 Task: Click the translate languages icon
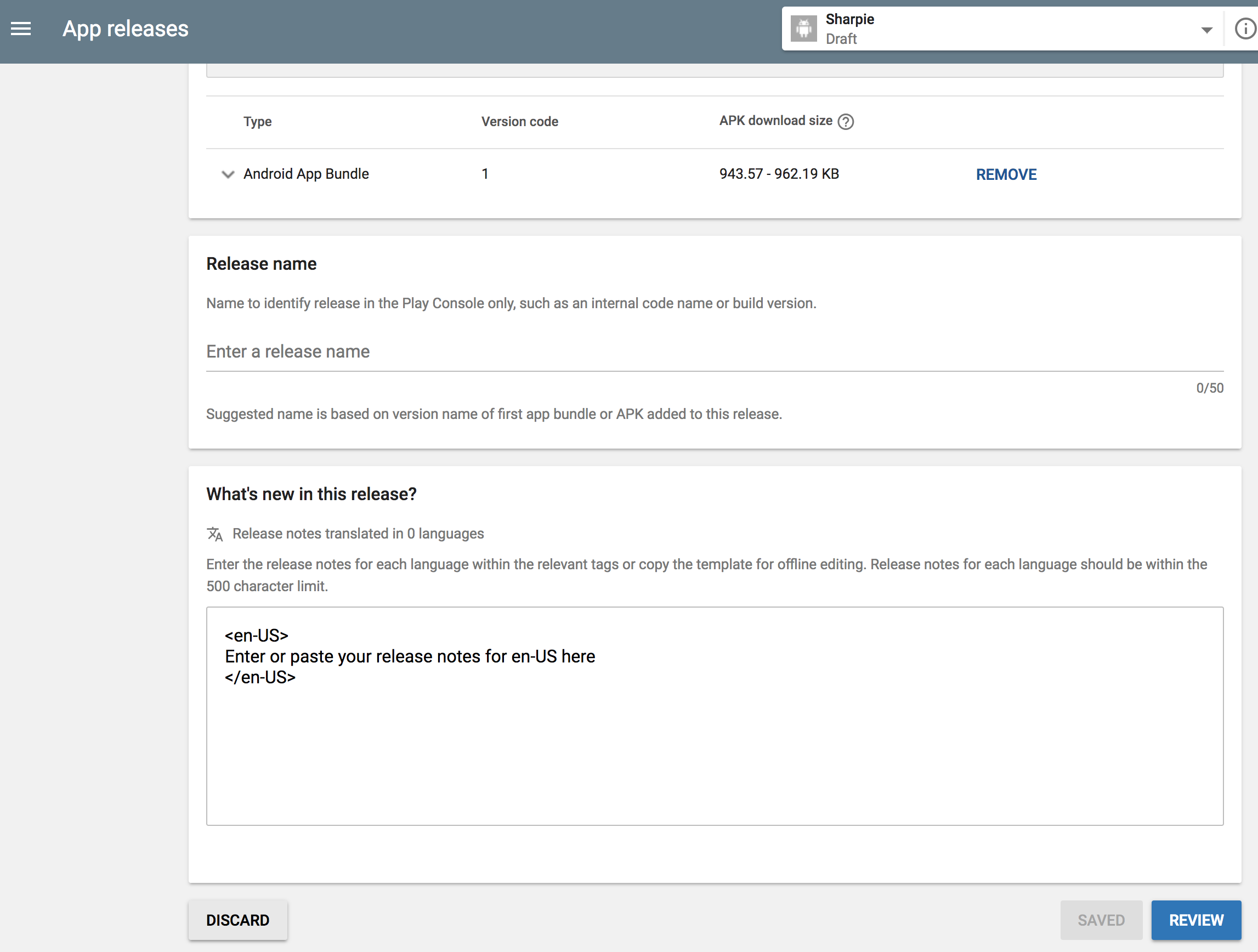click(214, 534)
